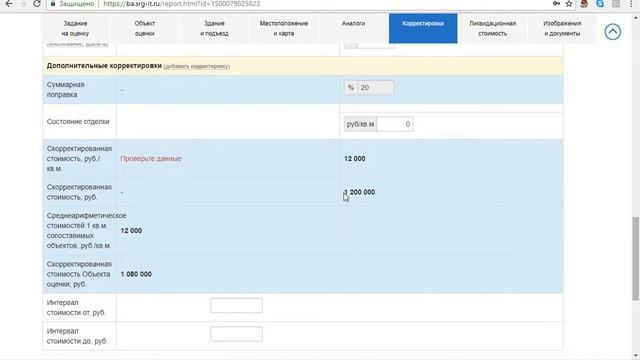The width and height of the screenshot is (640, 360).
Task: Click the key icon in address bar
Action: (x=556, y=4)
